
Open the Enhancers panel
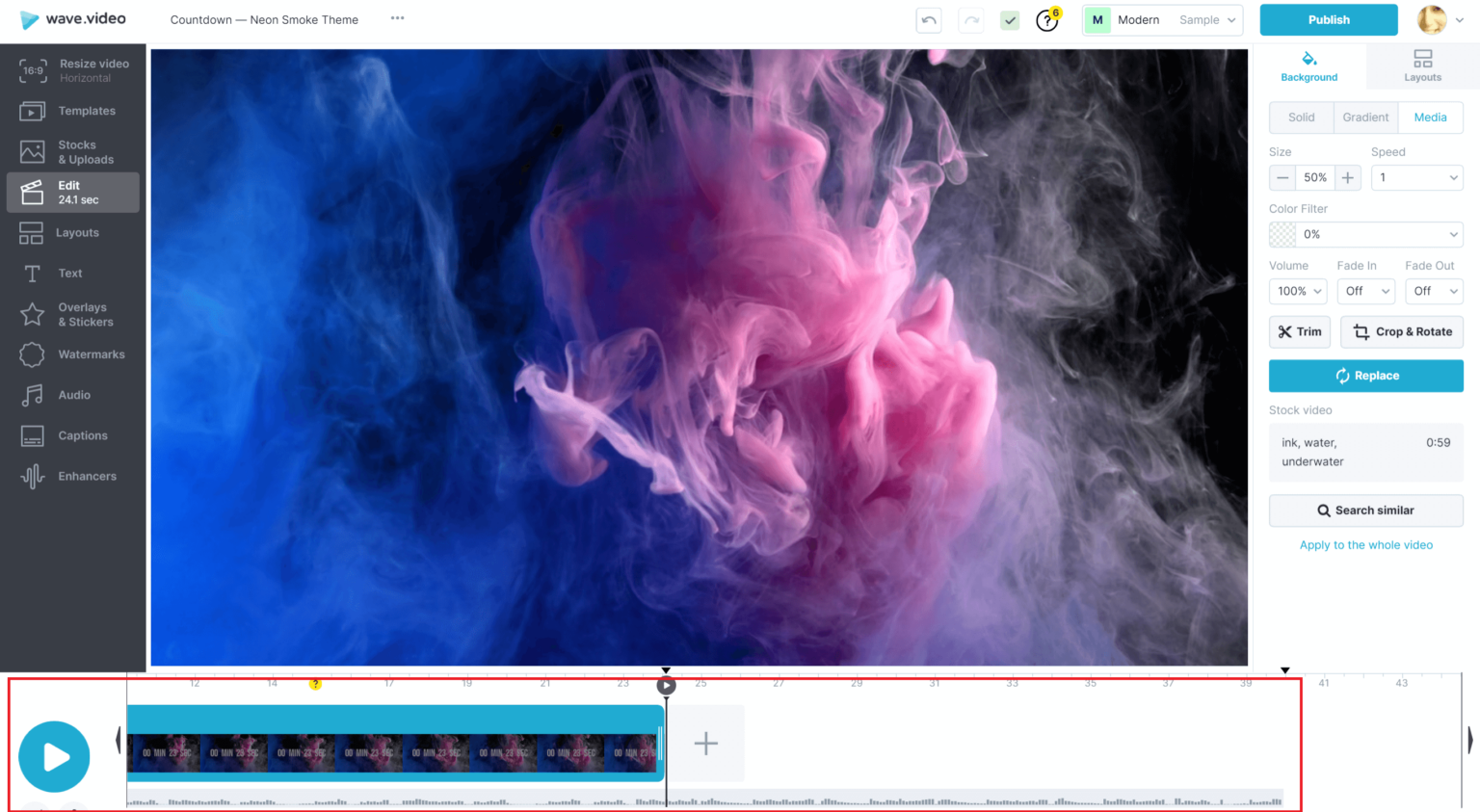point(72,476)
